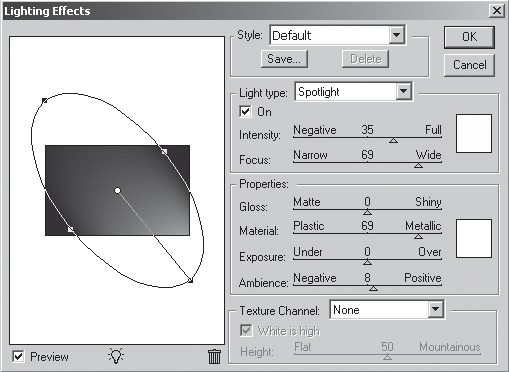This screenshot has height=372, width=509.
Task: Open the Light type dropdown arrow
Action: pyautogui.click(x=403, y=91)
